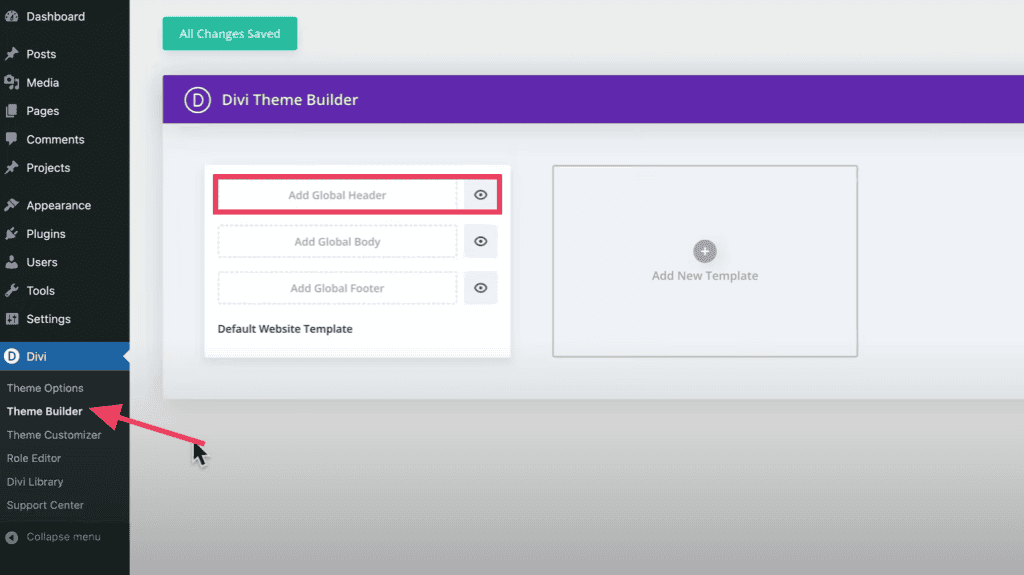Click Collapse menu label
This screenshot has width=1024, height=575.
63,537
